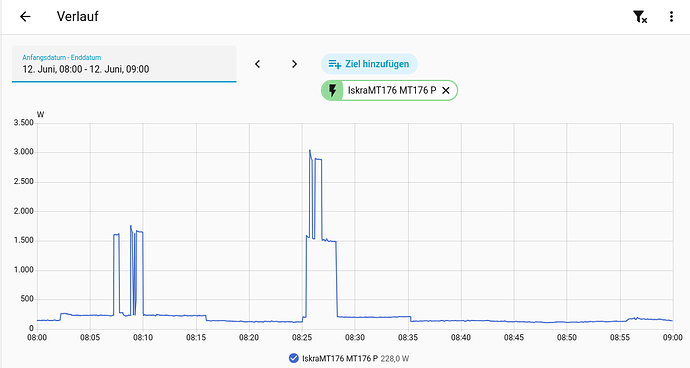Click the 08:35 time axis label
The image size is (690, 368).
[408, 338]
